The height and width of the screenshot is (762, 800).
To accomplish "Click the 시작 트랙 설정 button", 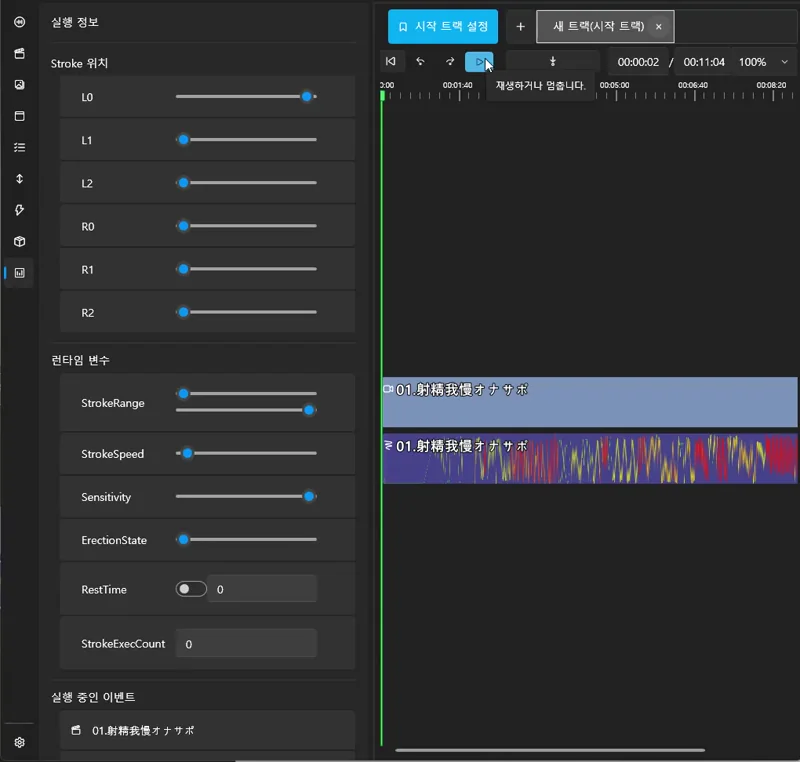I will coord(443,26).
